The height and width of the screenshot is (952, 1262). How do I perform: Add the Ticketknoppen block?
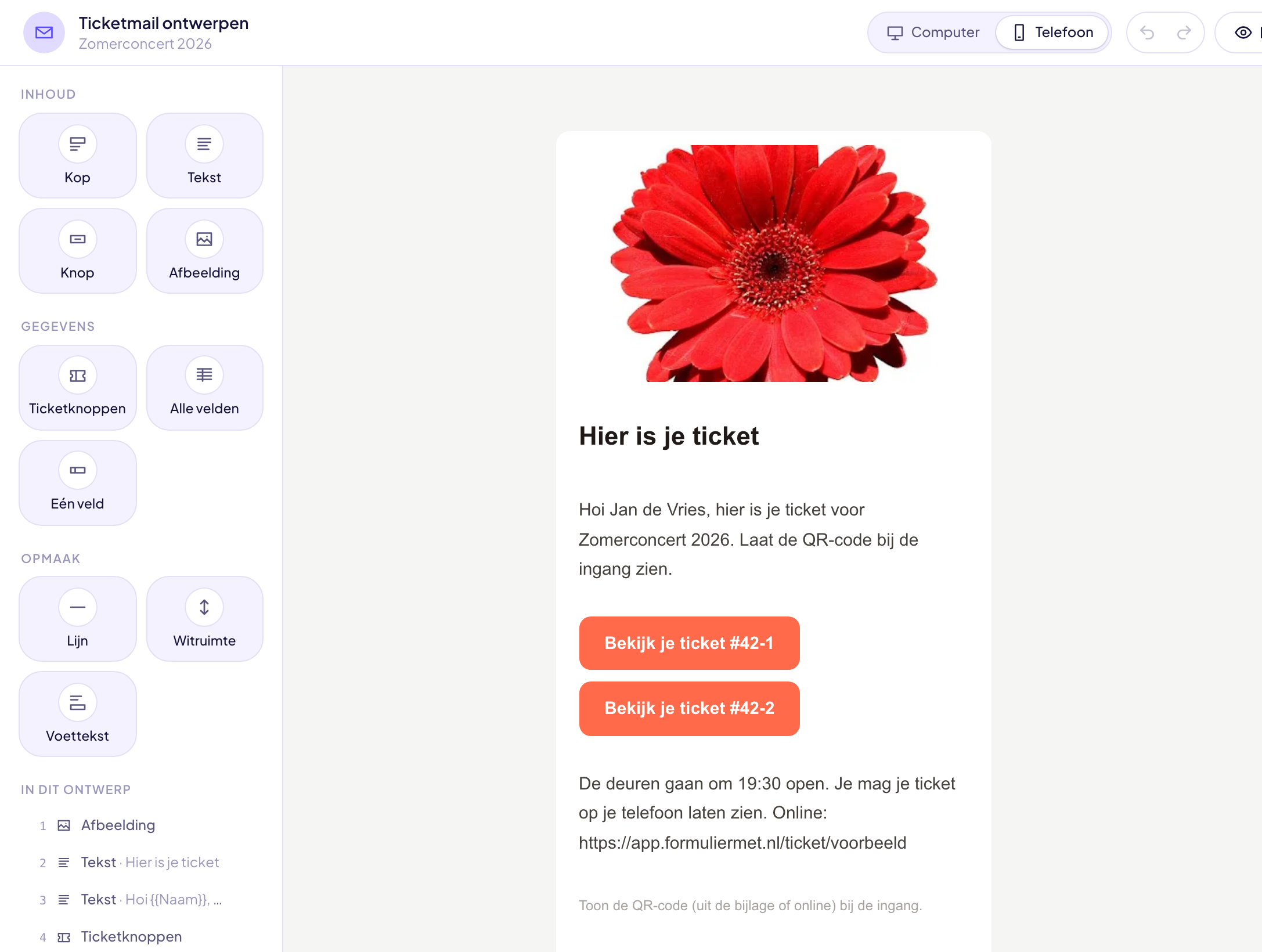[78, 388]
